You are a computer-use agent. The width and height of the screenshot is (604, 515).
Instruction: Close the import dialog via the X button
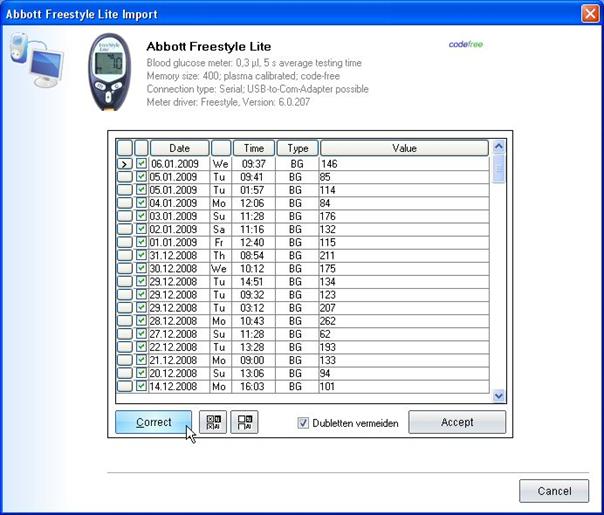coord(588,13)
